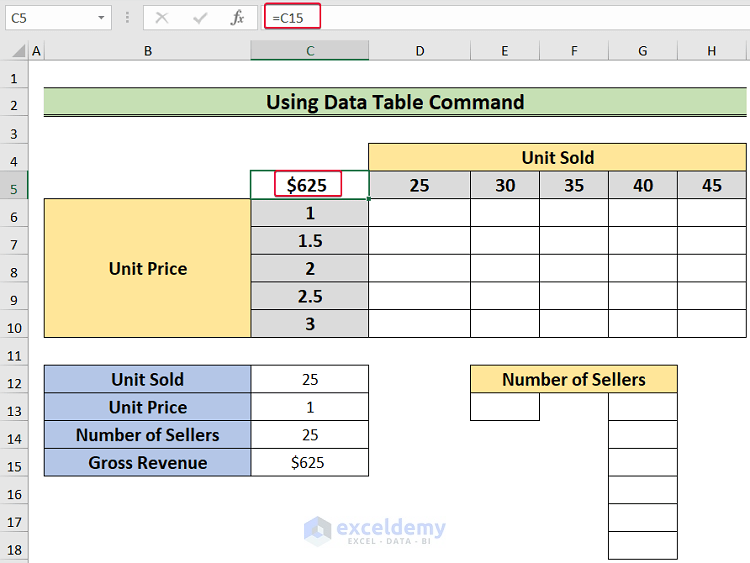The height and width of the screenshot is (563, 750).
Task: Select cell C15 Gross Revenue value
Action: click(310, 463)
